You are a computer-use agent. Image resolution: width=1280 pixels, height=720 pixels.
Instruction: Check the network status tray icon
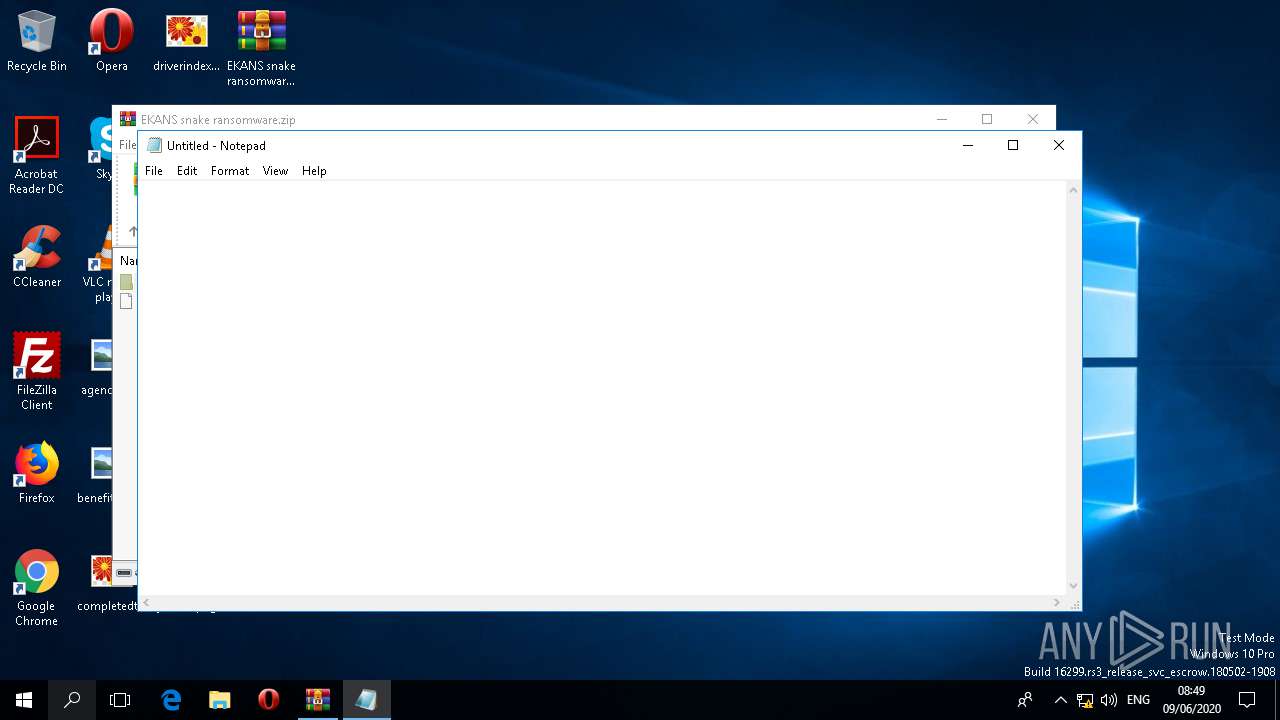(1085, 700)
